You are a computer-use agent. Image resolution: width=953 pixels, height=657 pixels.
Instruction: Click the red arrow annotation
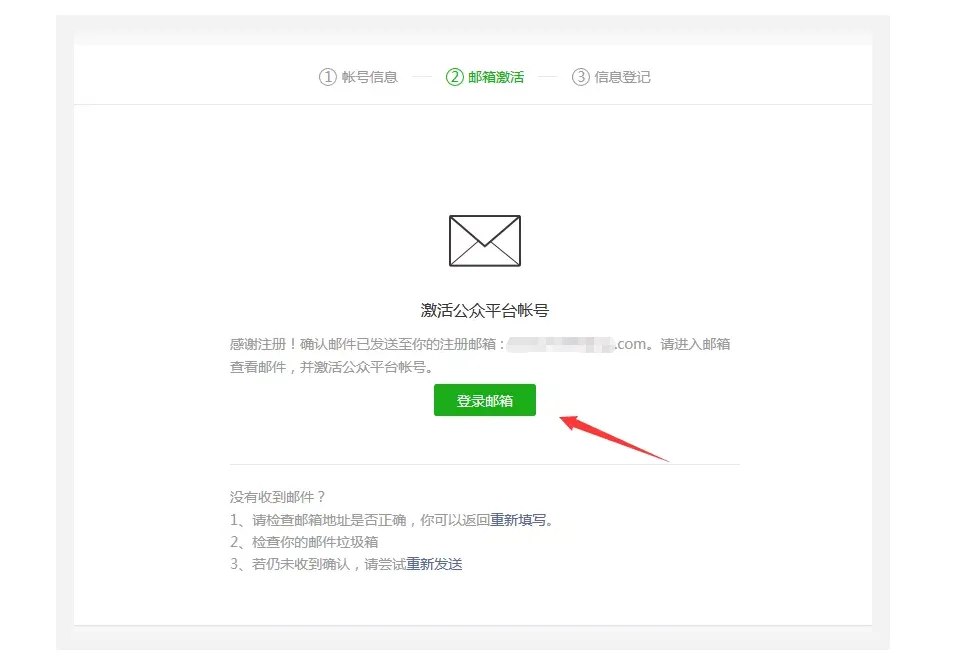tap(614, 438)
